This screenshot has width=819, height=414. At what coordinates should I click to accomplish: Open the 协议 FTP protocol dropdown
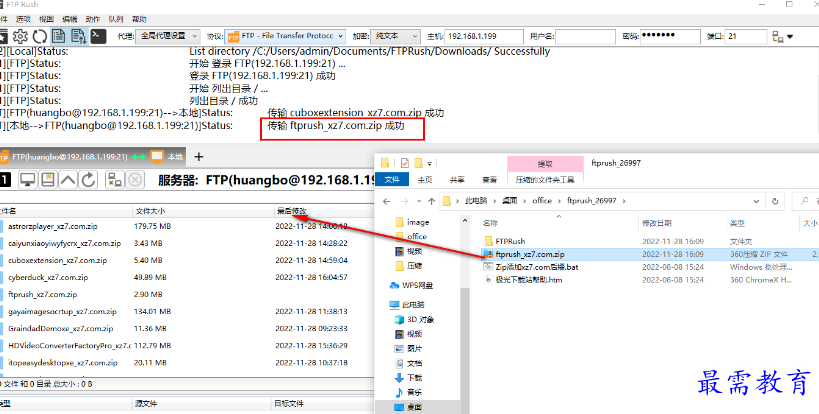coord(285,37)
